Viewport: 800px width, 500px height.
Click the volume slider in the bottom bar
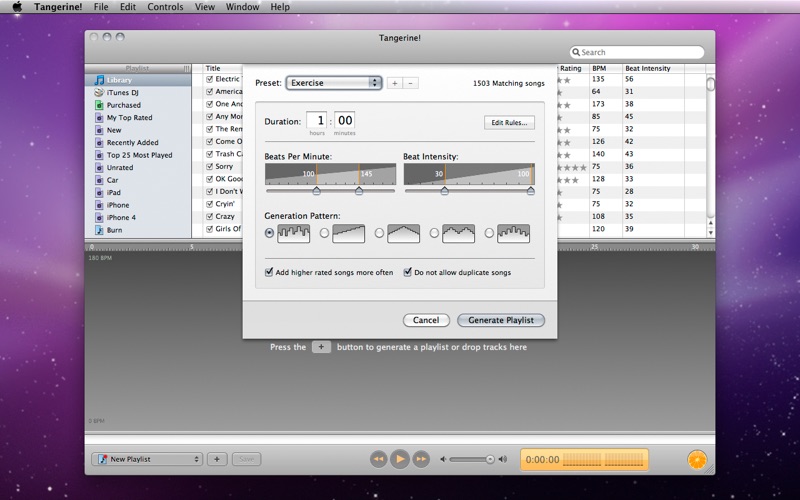pos(471,459)
